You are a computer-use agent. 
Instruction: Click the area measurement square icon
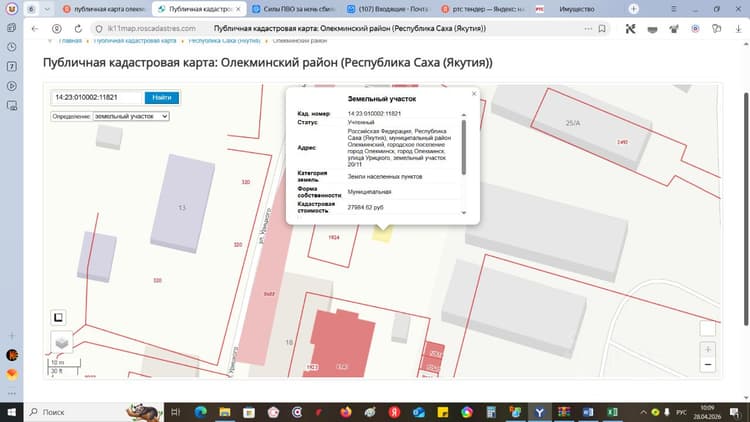click(58, 317)
